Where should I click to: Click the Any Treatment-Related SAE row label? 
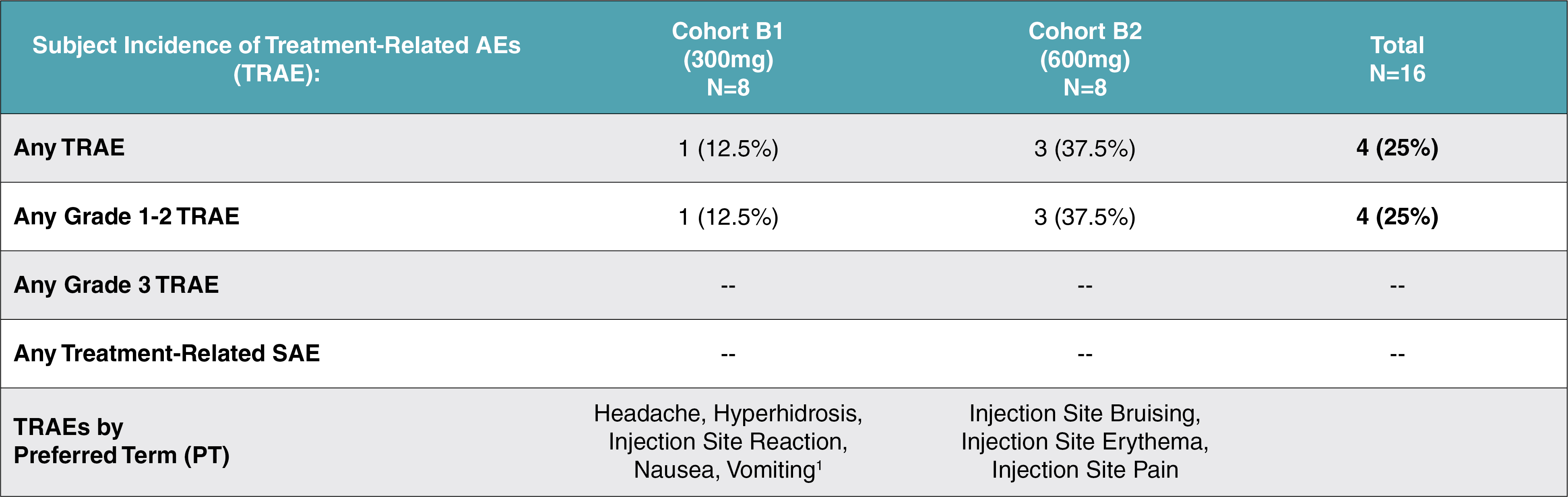(x=167, y=354)
